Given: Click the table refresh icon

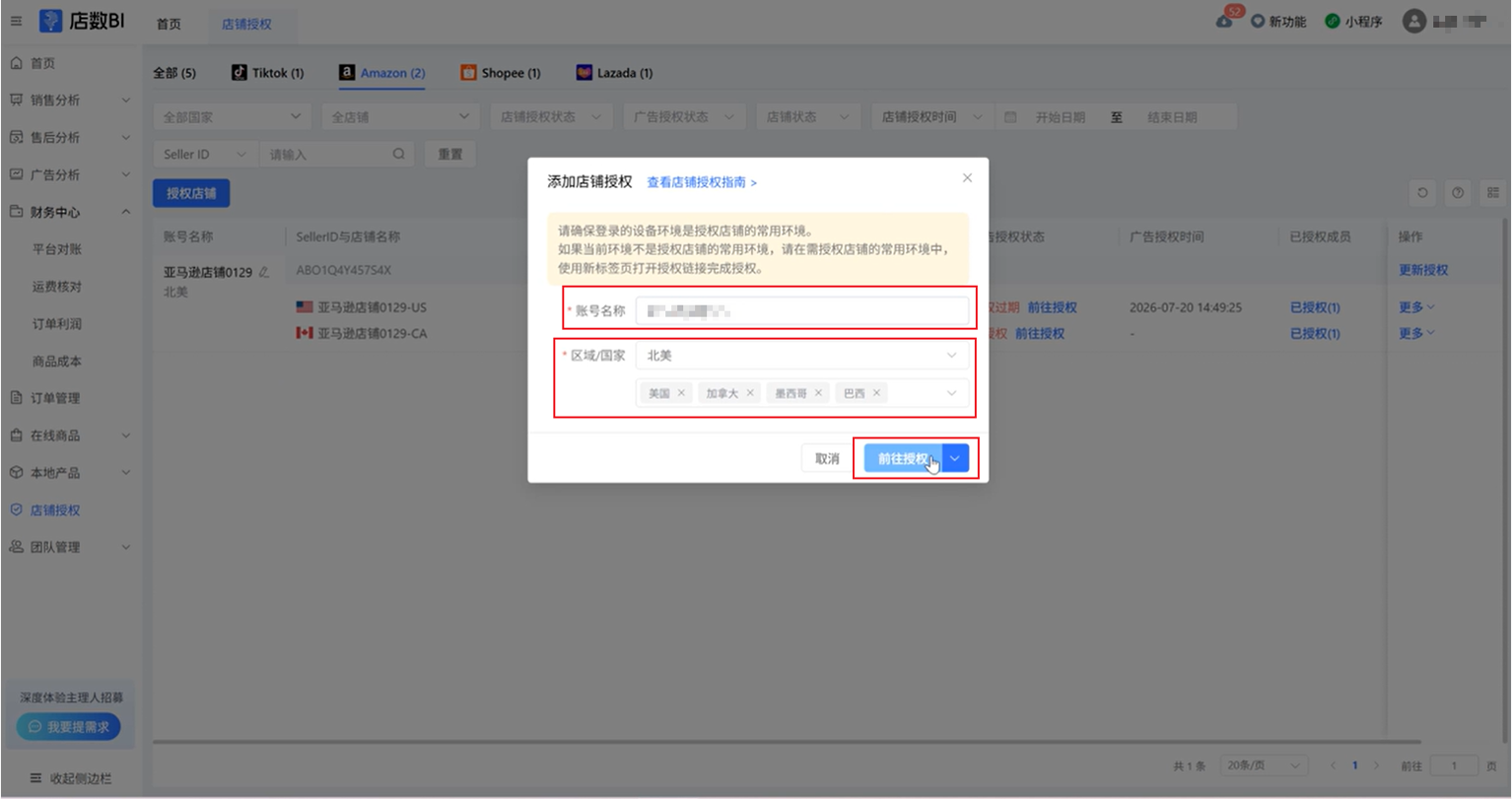Looking at the screenshot, I should (x=1422, y=193).
